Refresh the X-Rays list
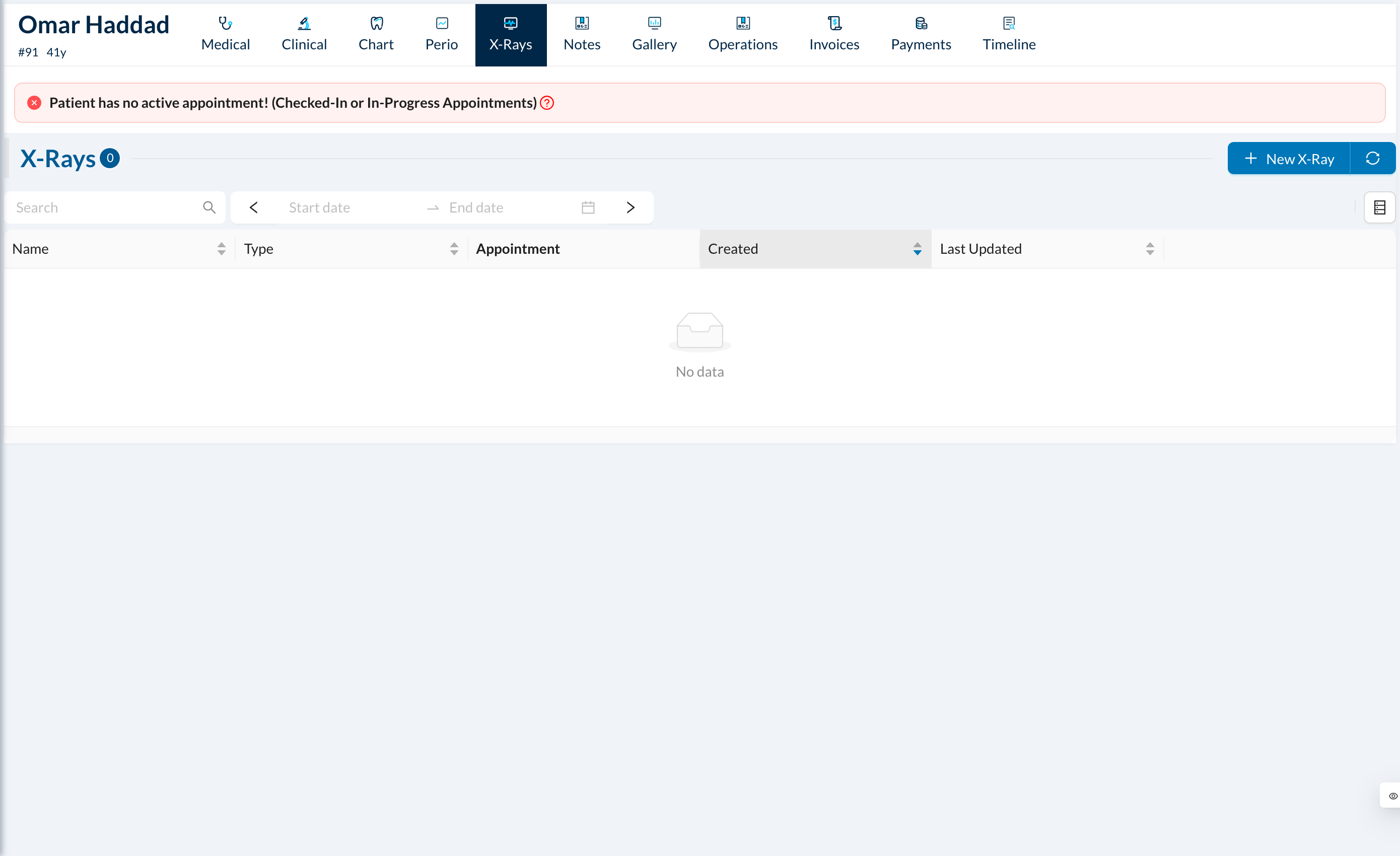 tap(1373, 159)
